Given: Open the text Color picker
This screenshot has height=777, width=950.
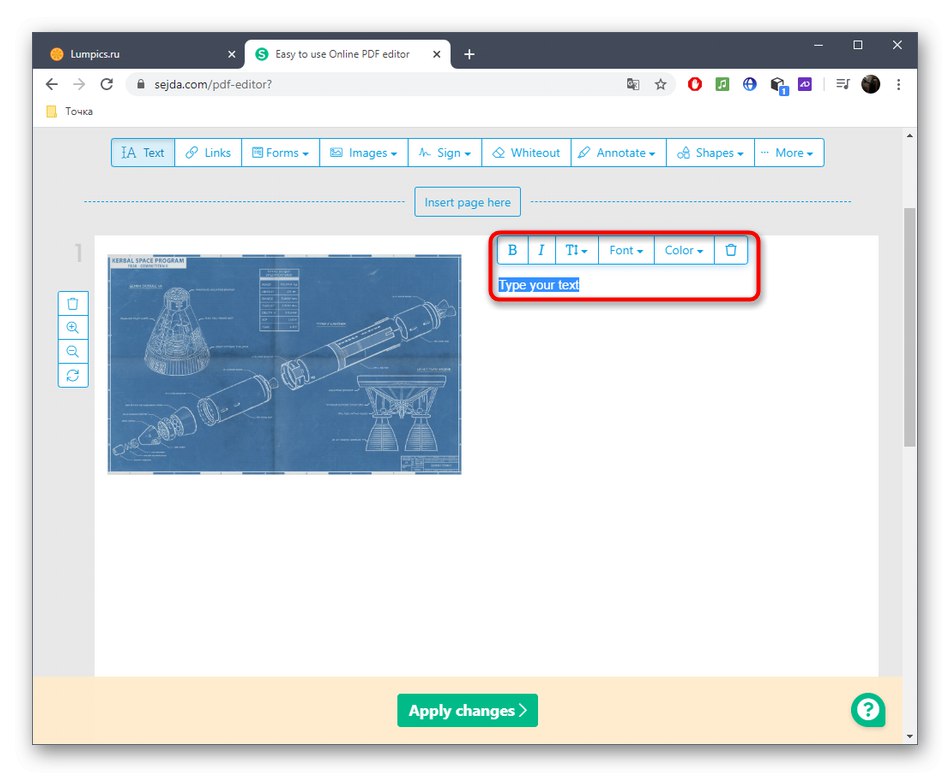Looking at the screenshot, I should tap(683, 250).
